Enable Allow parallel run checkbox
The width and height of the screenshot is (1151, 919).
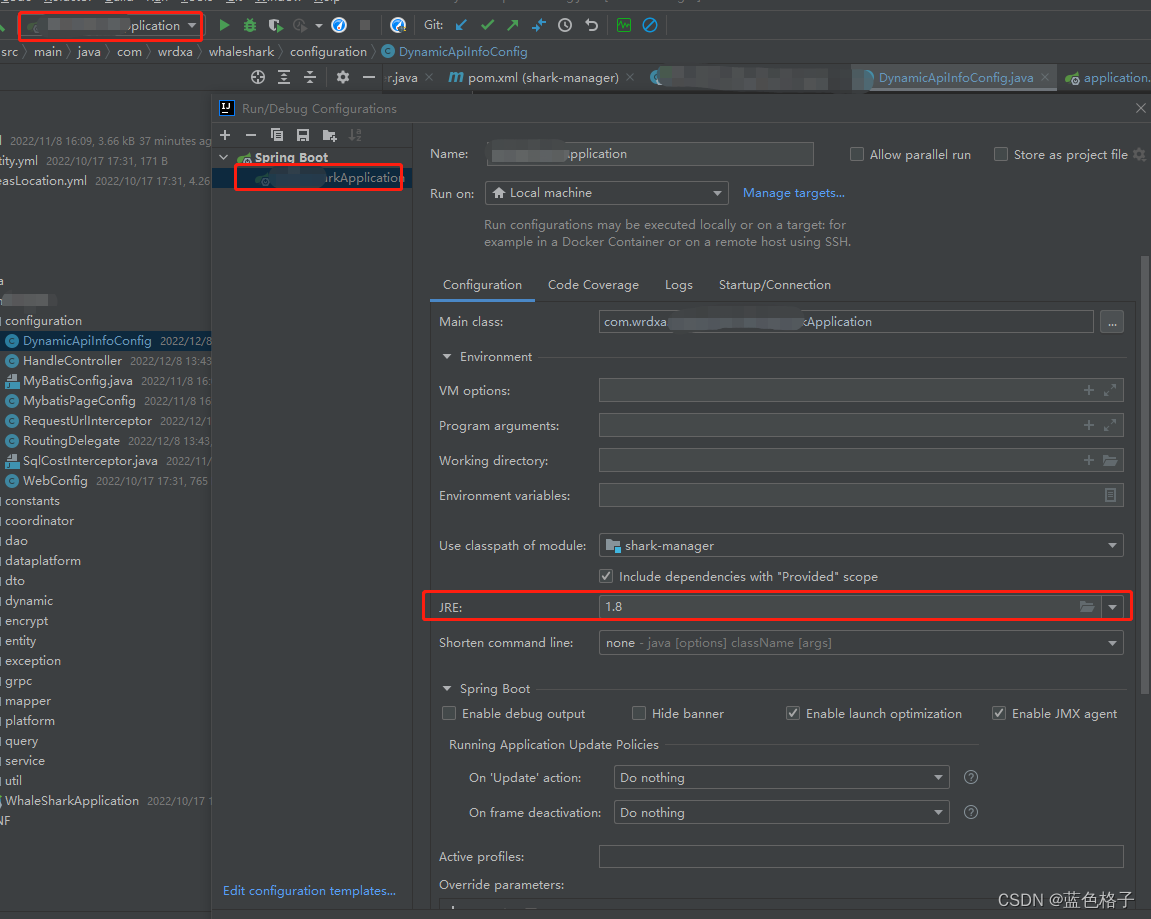[x=857, y=154]
